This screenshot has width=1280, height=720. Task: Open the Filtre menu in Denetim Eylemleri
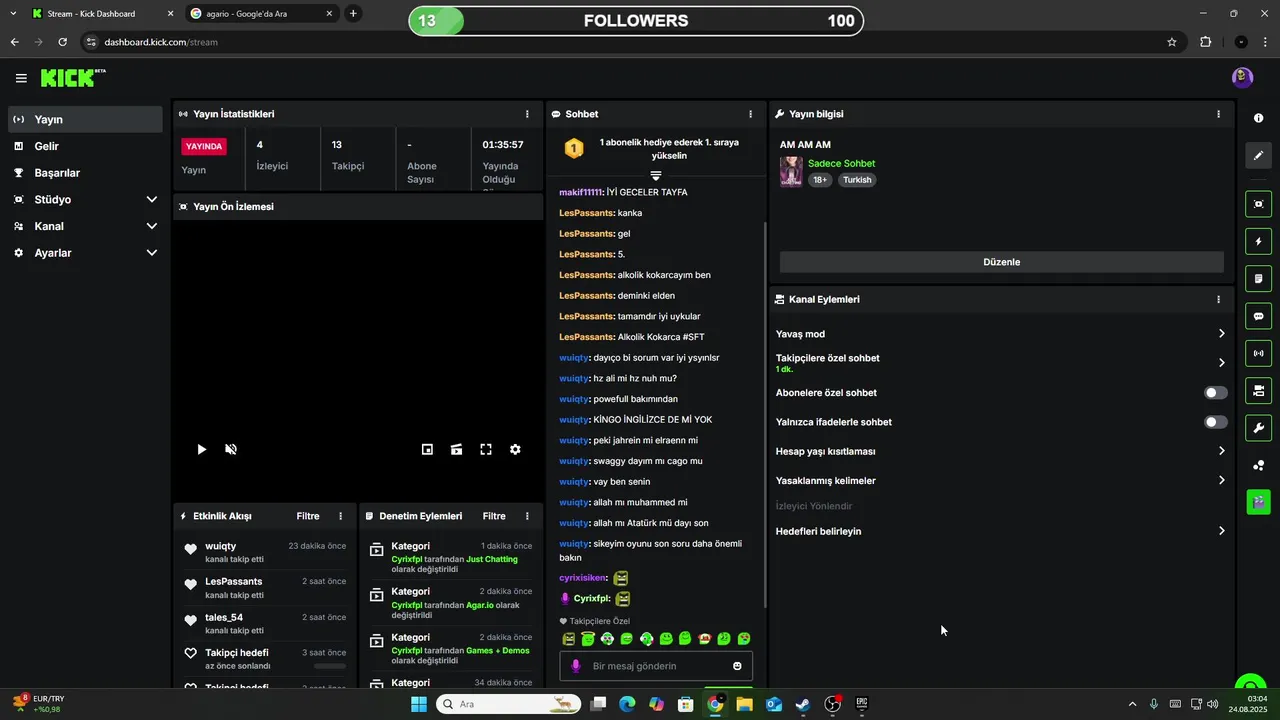coord(494,516)
